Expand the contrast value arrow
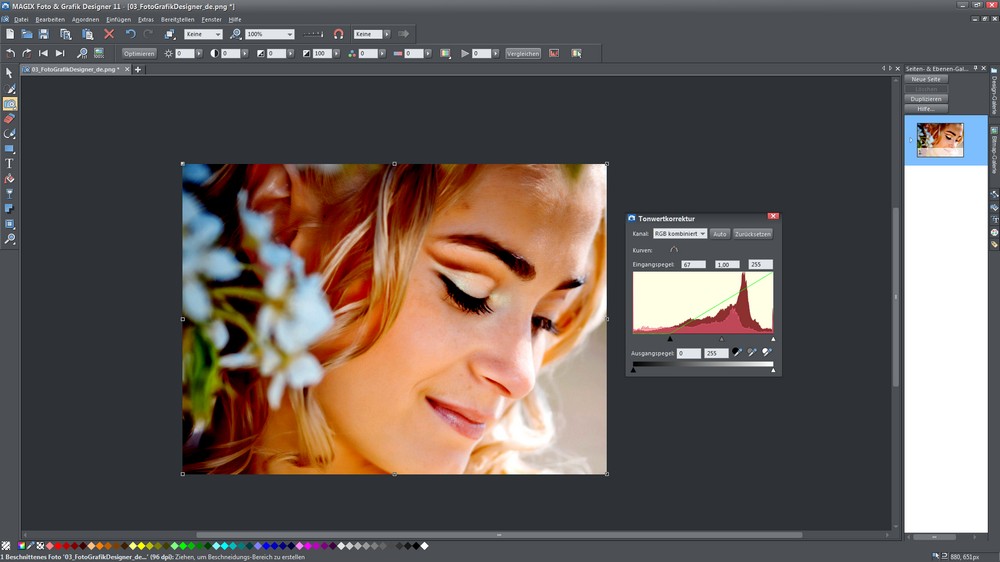The image size is (1000, 562). (245, 54)
